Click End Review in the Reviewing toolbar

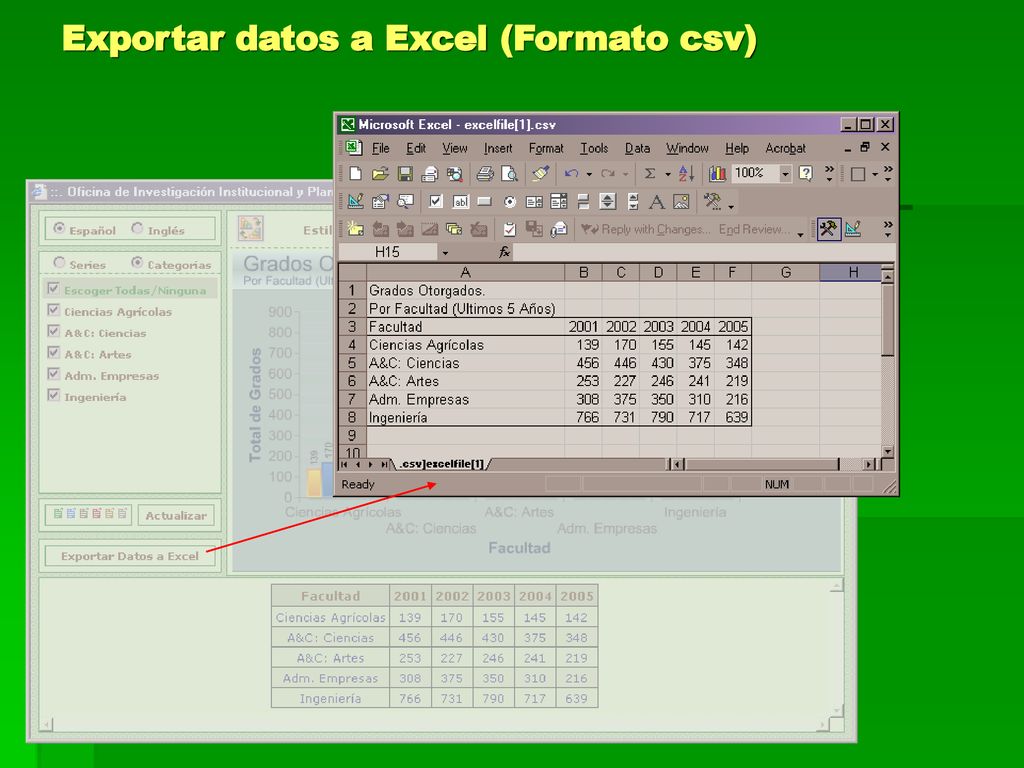[x=754, y=229]
